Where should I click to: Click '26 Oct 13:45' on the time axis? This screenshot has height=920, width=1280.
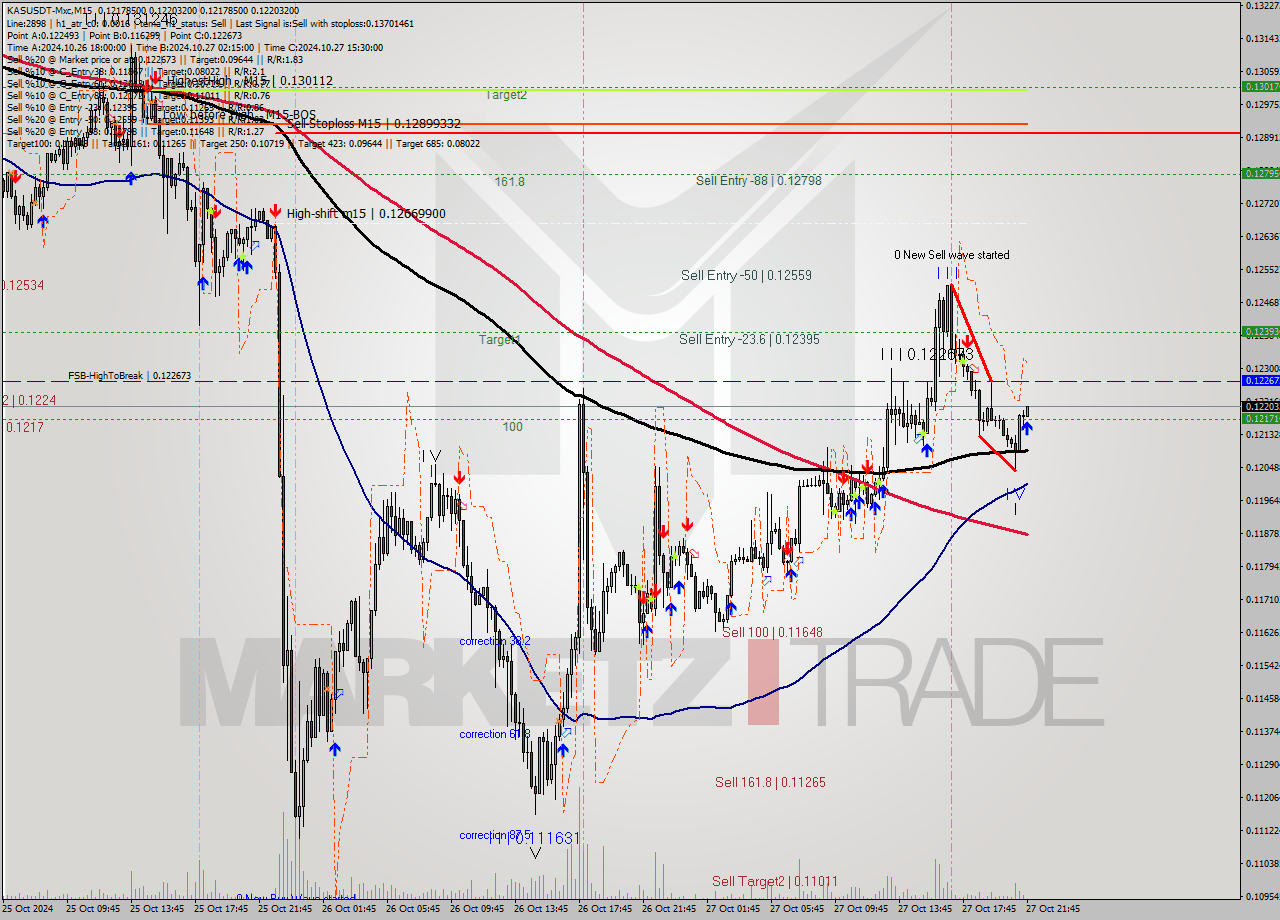click(x=540, y=910)
